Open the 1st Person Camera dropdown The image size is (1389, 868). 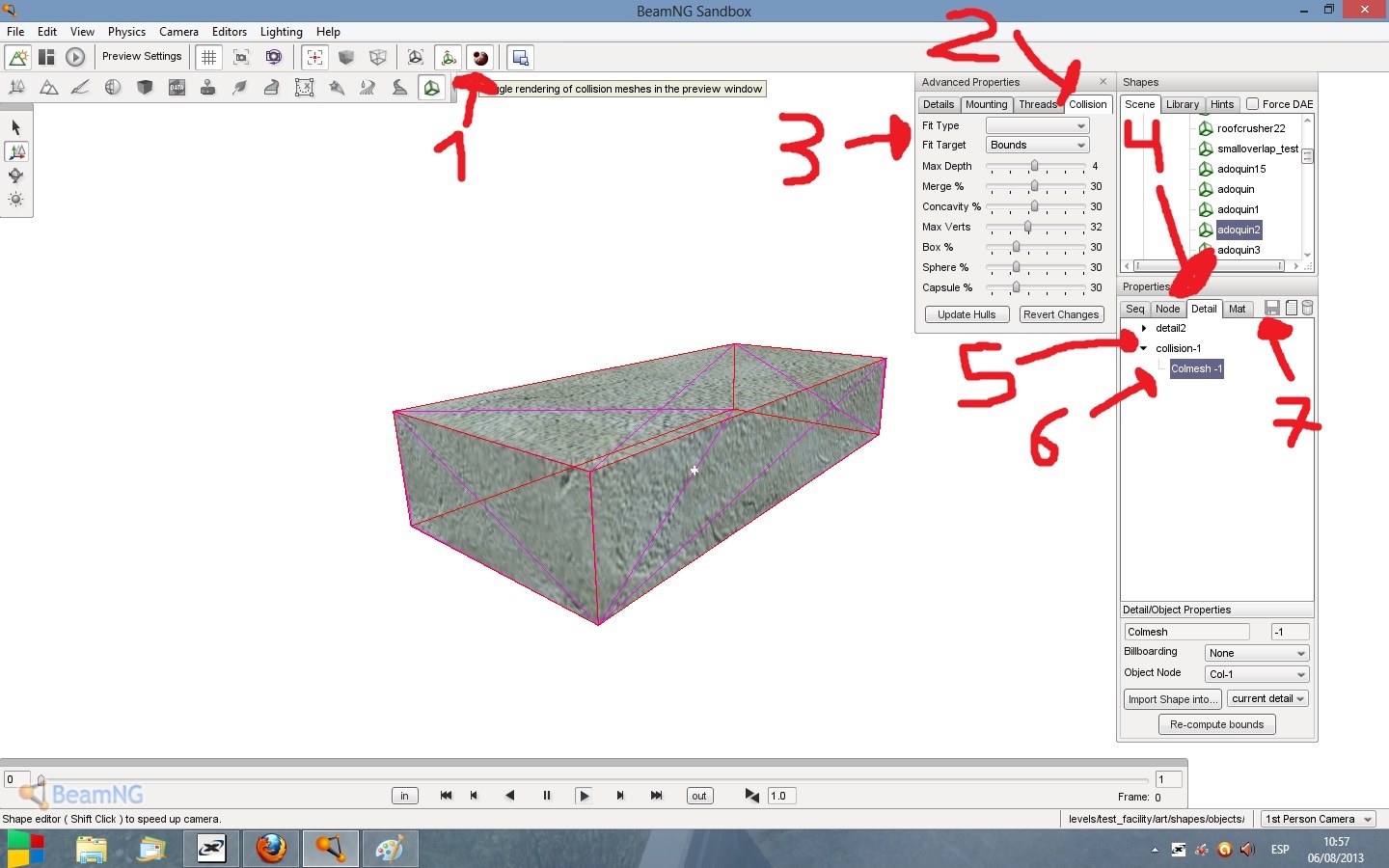click(x=1319, y=819)
